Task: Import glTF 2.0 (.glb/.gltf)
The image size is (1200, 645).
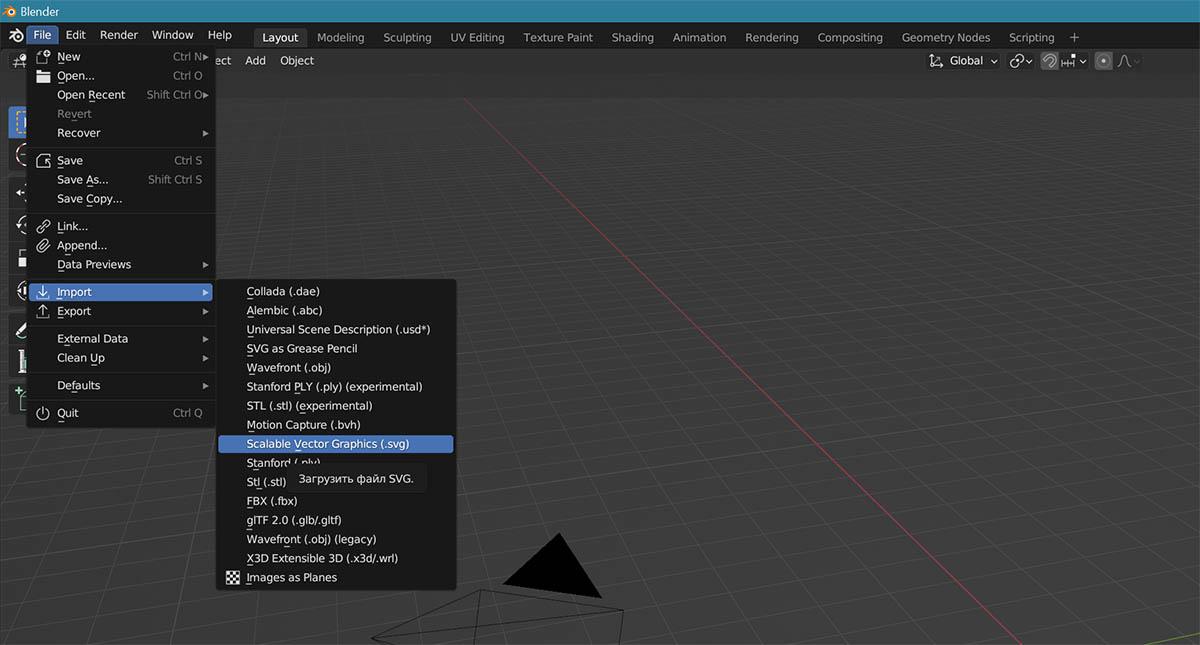Action: (336, 520)
